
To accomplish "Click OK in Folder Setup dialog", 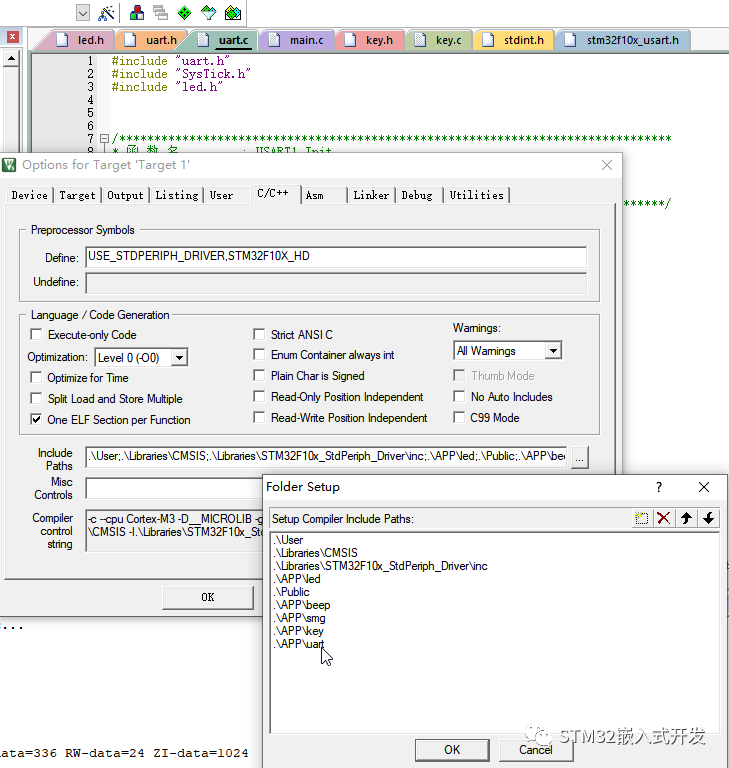I will pyautogui.click(x=452, y=750).
